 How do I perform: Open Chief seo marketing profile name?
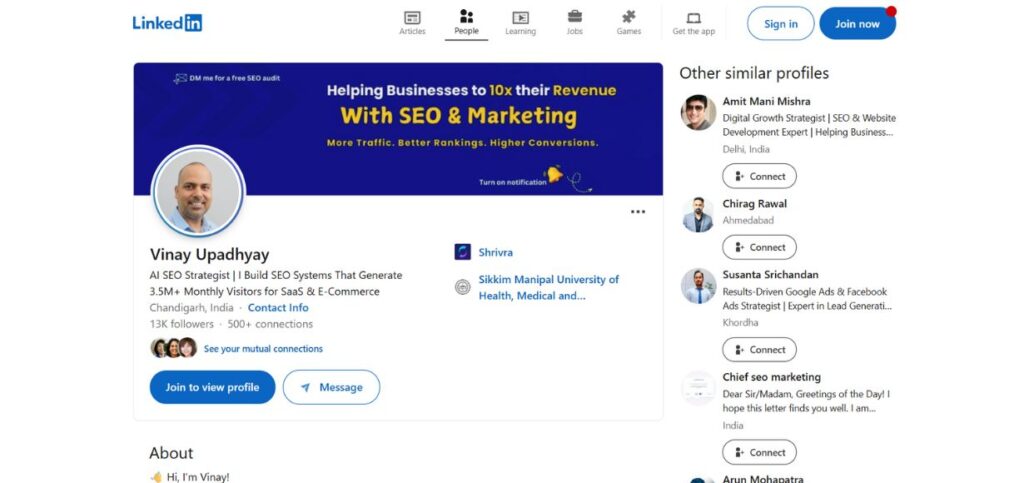(771, 377)
